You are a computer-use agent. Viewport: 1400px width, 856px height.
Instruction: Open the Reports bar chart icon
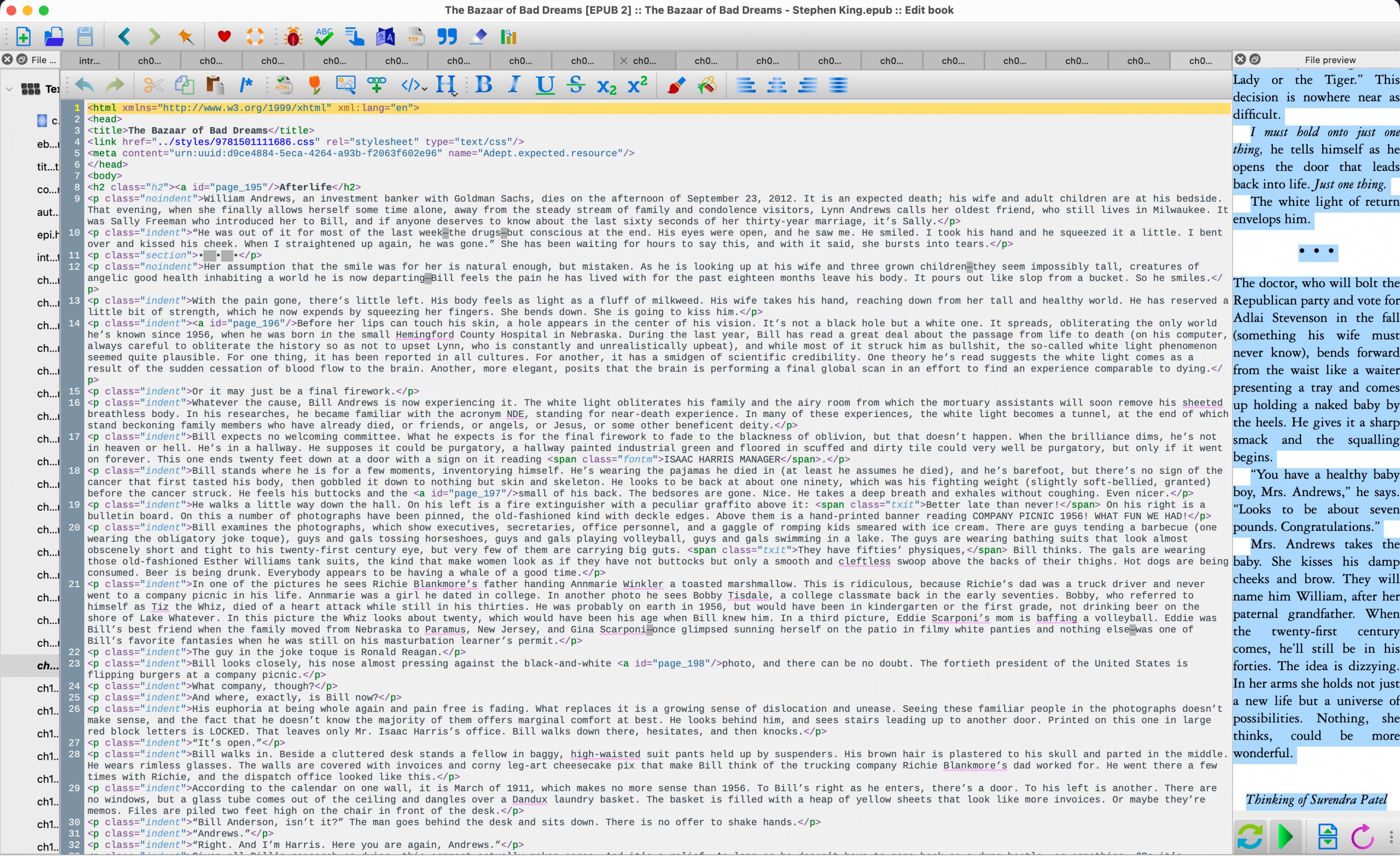(x=508, y=37)
